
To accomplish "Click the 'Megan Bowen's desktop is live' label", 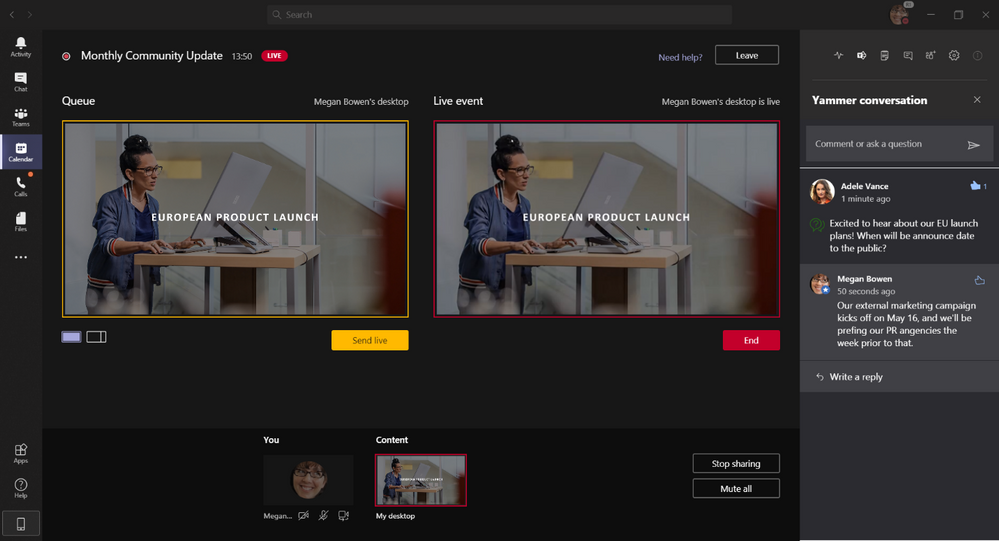I will [x=721, y=101].
